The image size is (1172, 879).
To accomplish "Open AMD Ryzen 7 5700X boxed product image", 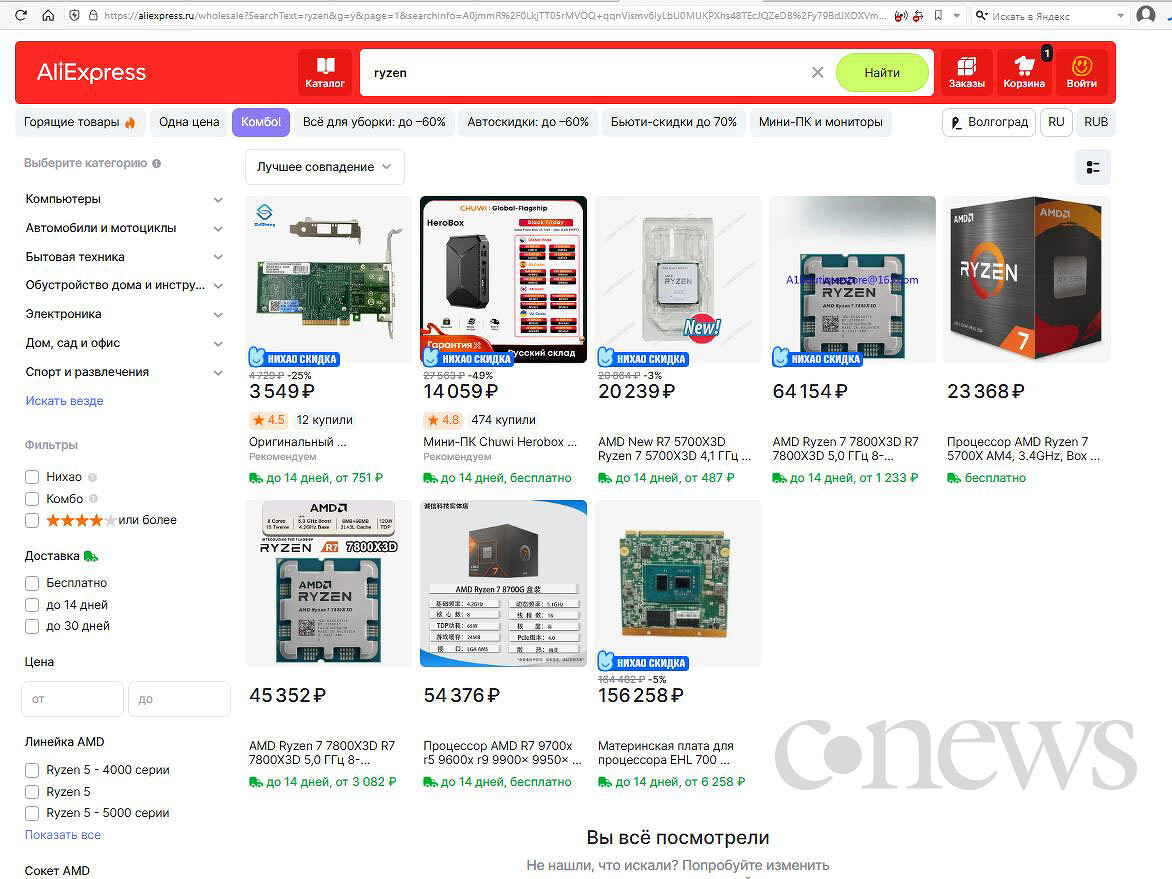I will 1026,279.
